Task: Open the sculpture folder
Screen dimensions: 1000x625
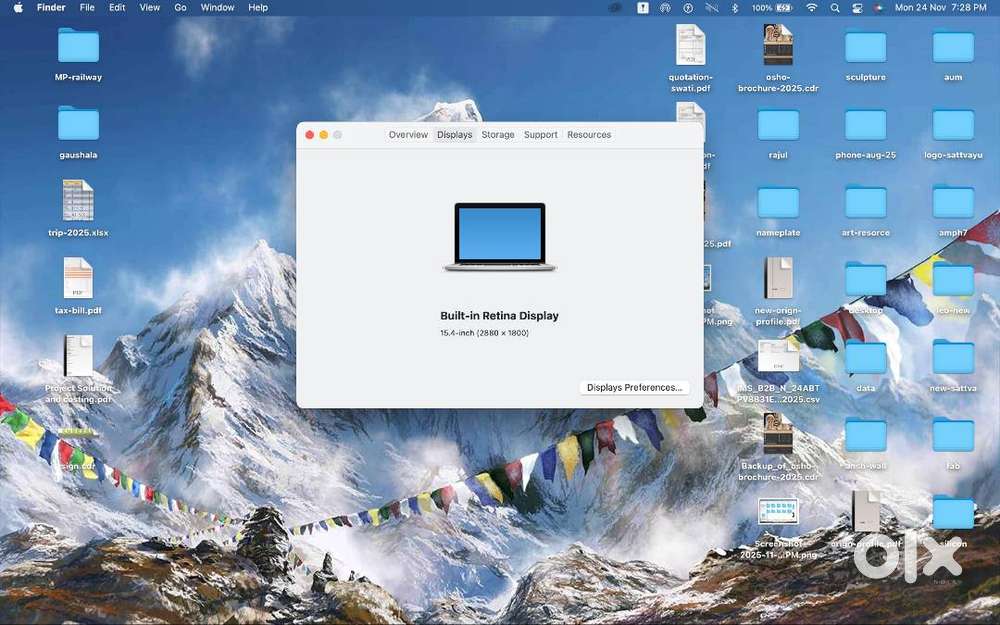Action: 865,48
